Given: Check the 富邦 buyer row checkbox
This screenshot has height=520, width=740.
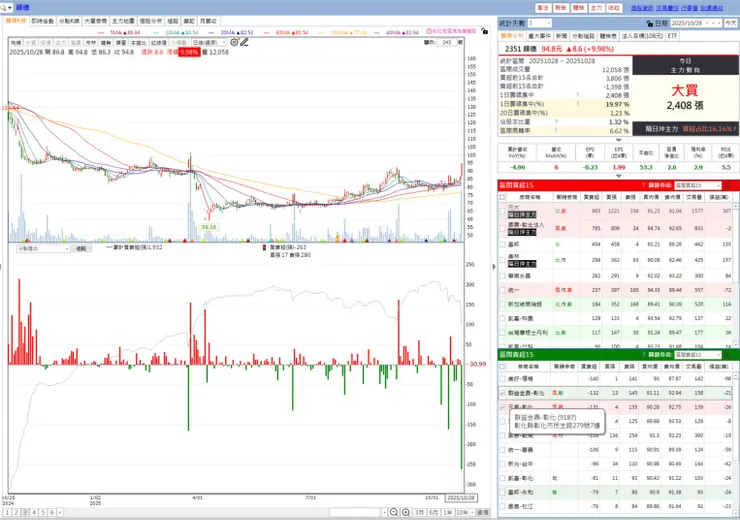Looking at the screenshot, I should coord(503,244).
